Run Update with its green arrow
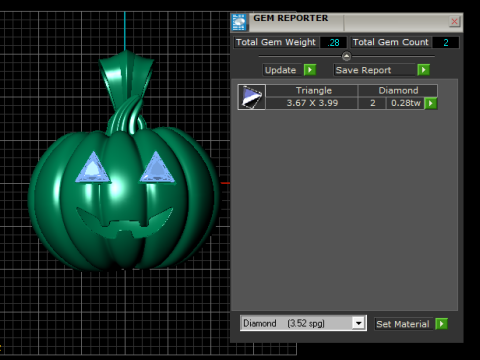Viewport: 480px width, 360px height. (x=310, y=70)
